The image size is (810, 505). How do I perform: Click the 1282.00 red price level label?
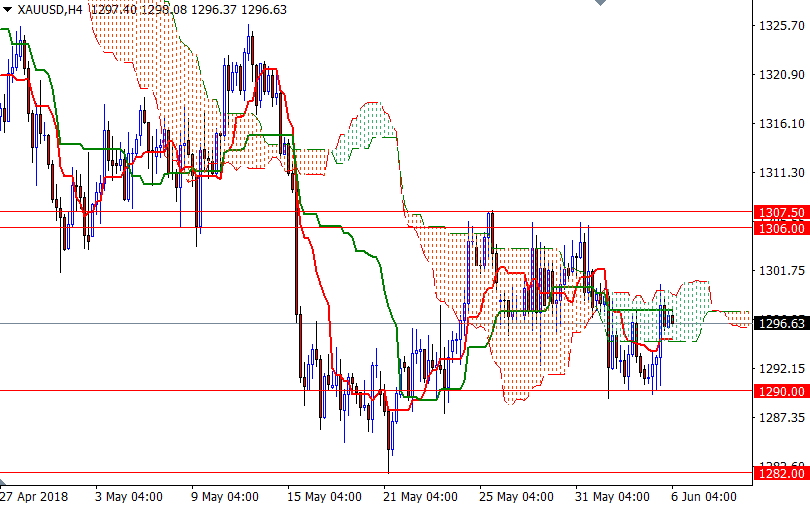(x=782, y=474)
